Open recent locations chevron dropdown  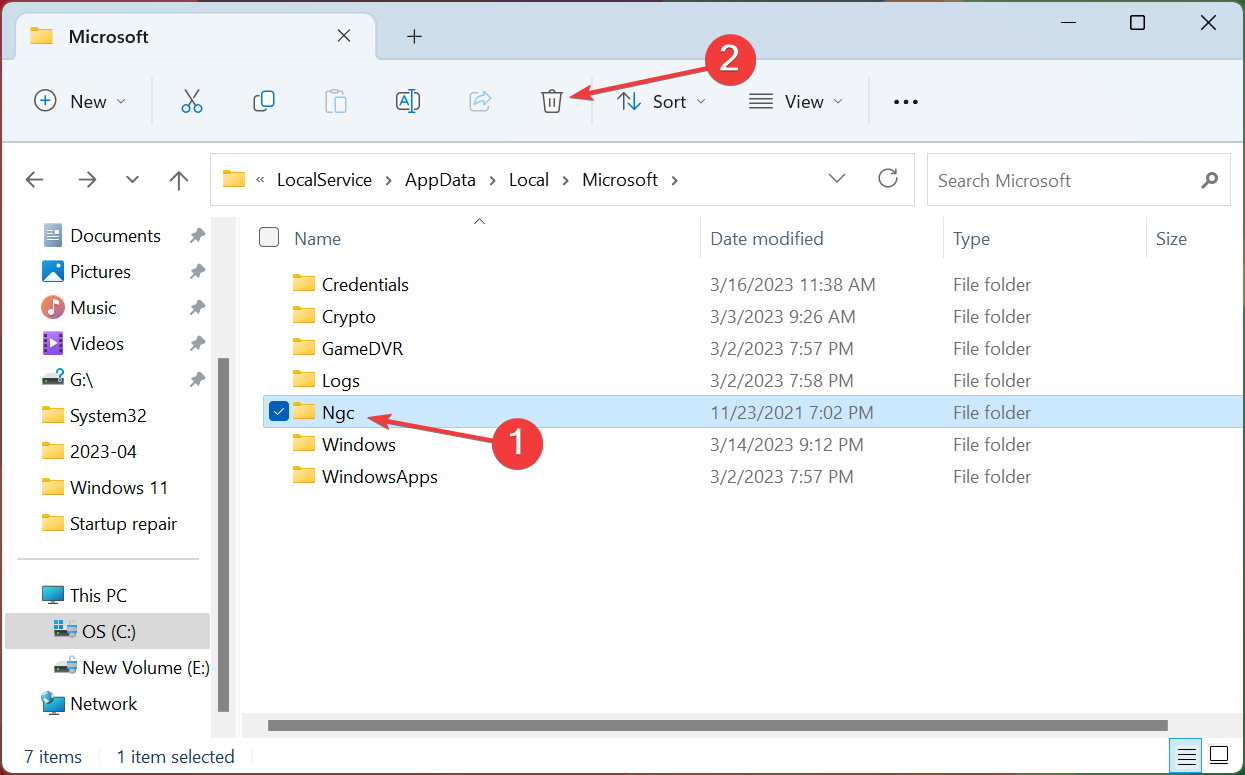coord(133,180)
